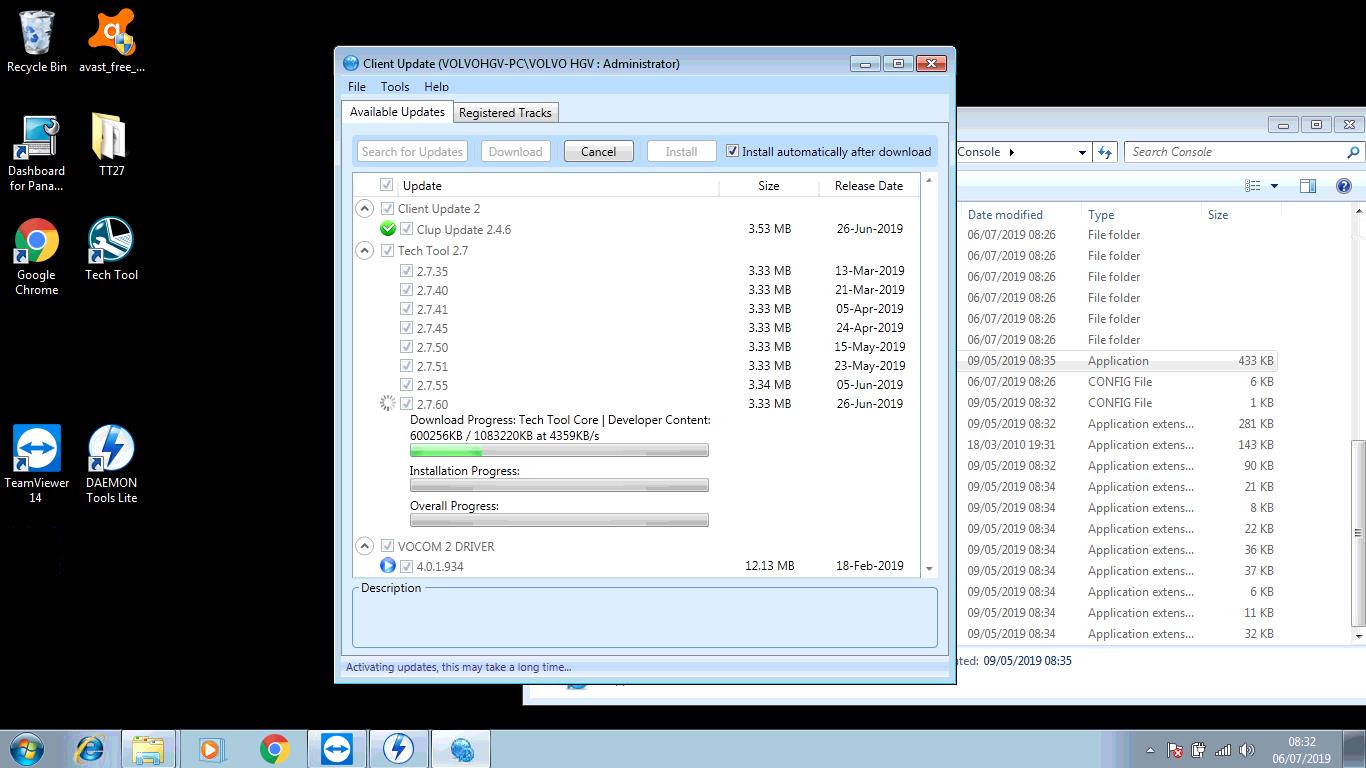The image size is (1366, 768).
Task: Toggle the VOCOM 2 DRIVER group checkbox
Action: 387,546
